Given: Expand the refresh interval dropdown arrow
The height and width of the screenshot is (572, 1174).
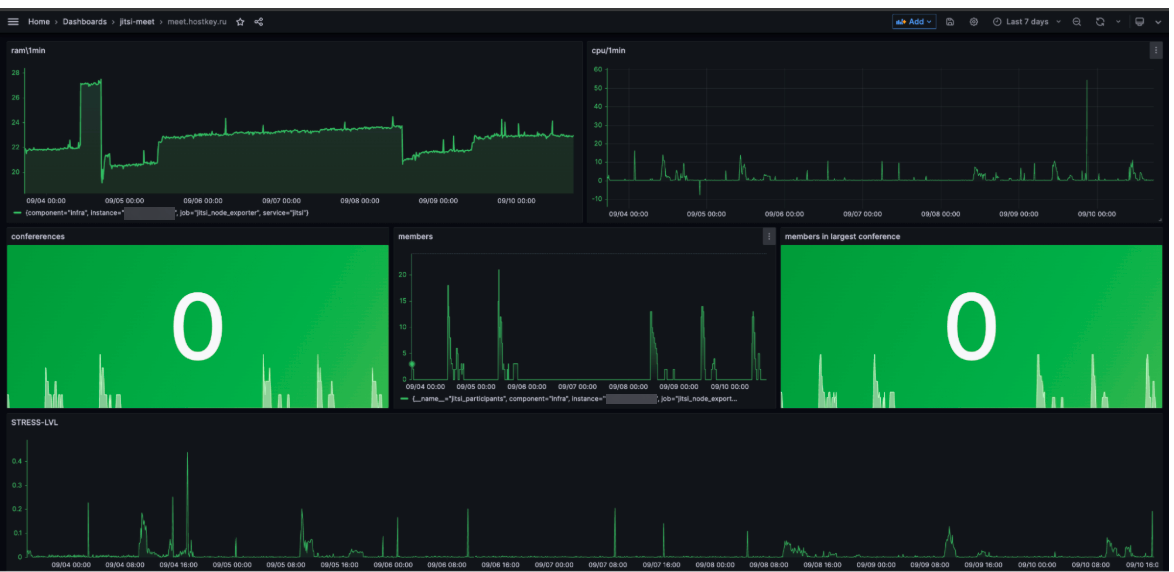Looking at the screenshot, I should coord(1118,22).
